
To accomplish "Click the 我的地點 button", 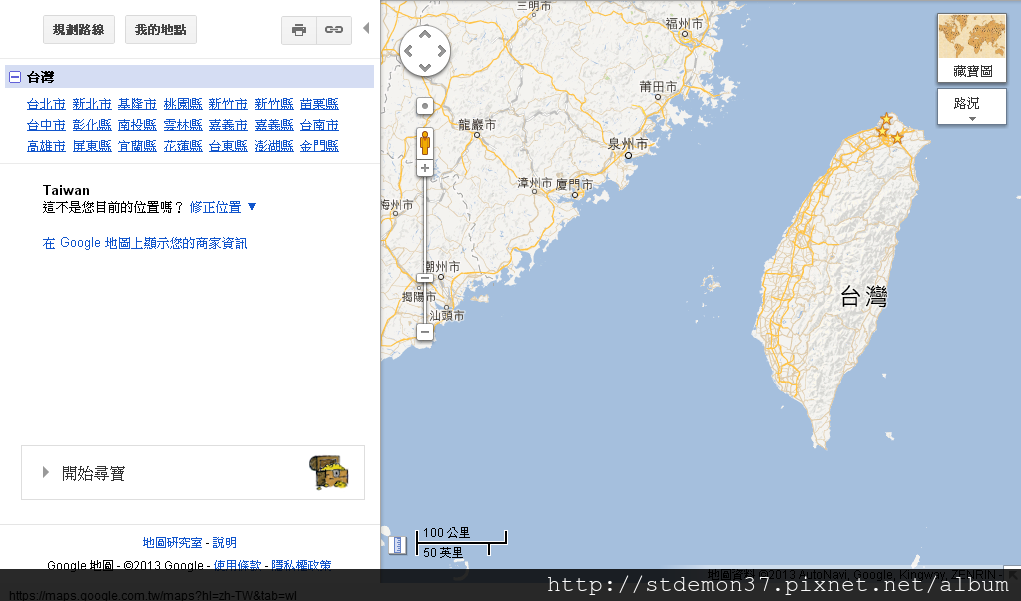I will pyautogui.click(x=161, y=30).
